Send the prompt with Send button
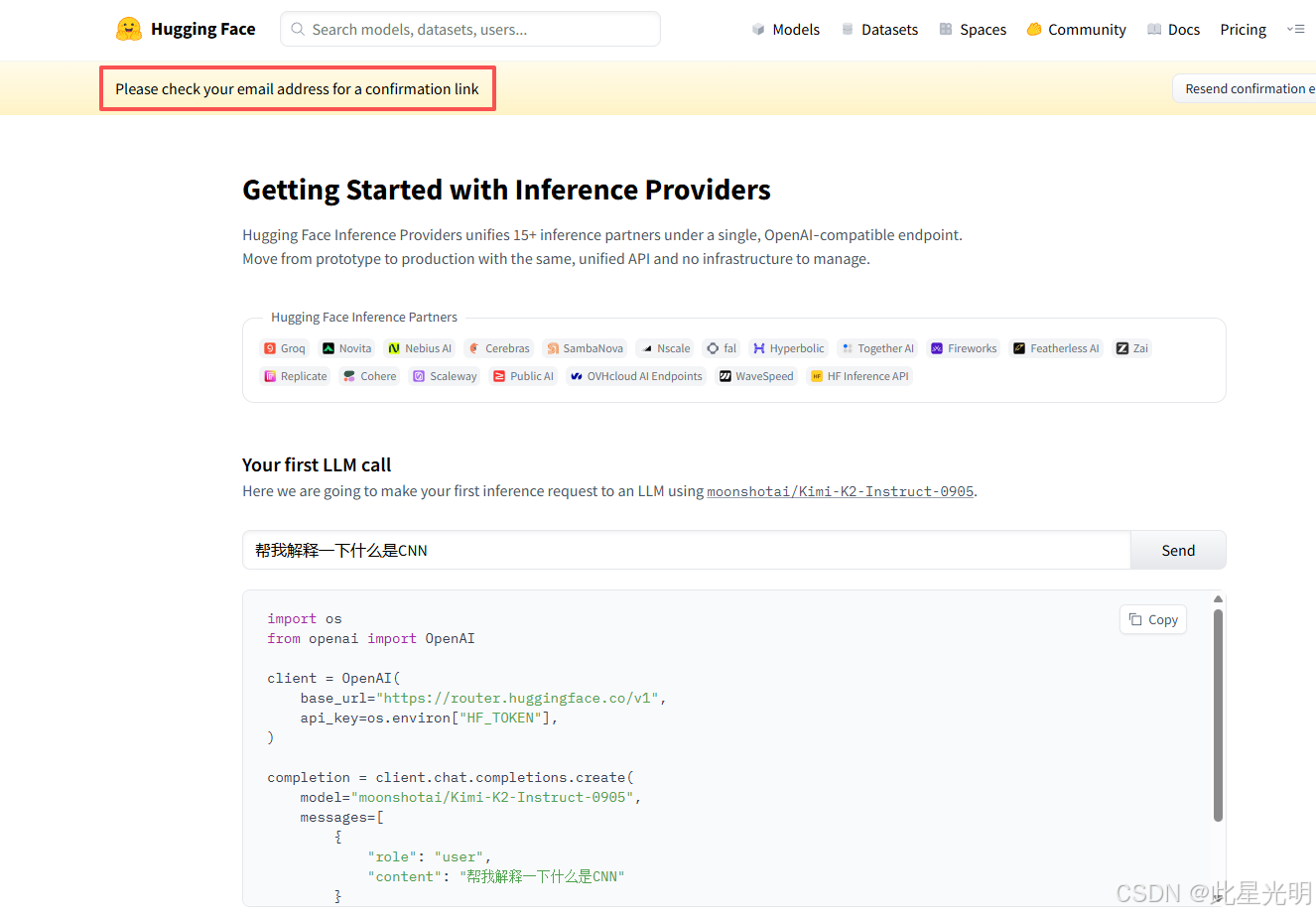This screenshot has height=915, width=1316. point(1178,550)
